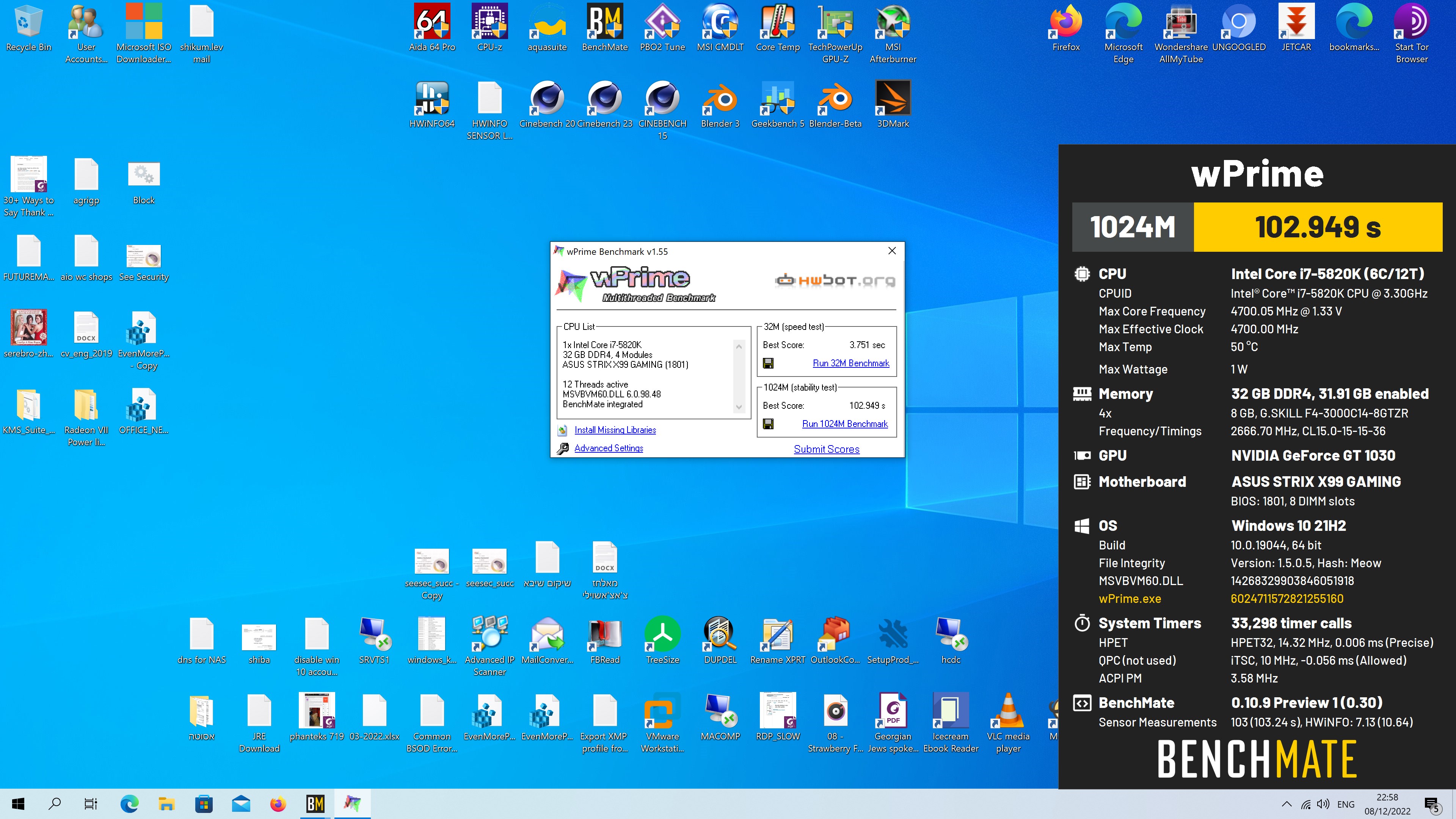This screenshot has width=1456, height=819.
Task: Click the CINEBENCH 15 icon
Action: click(662, 110)
